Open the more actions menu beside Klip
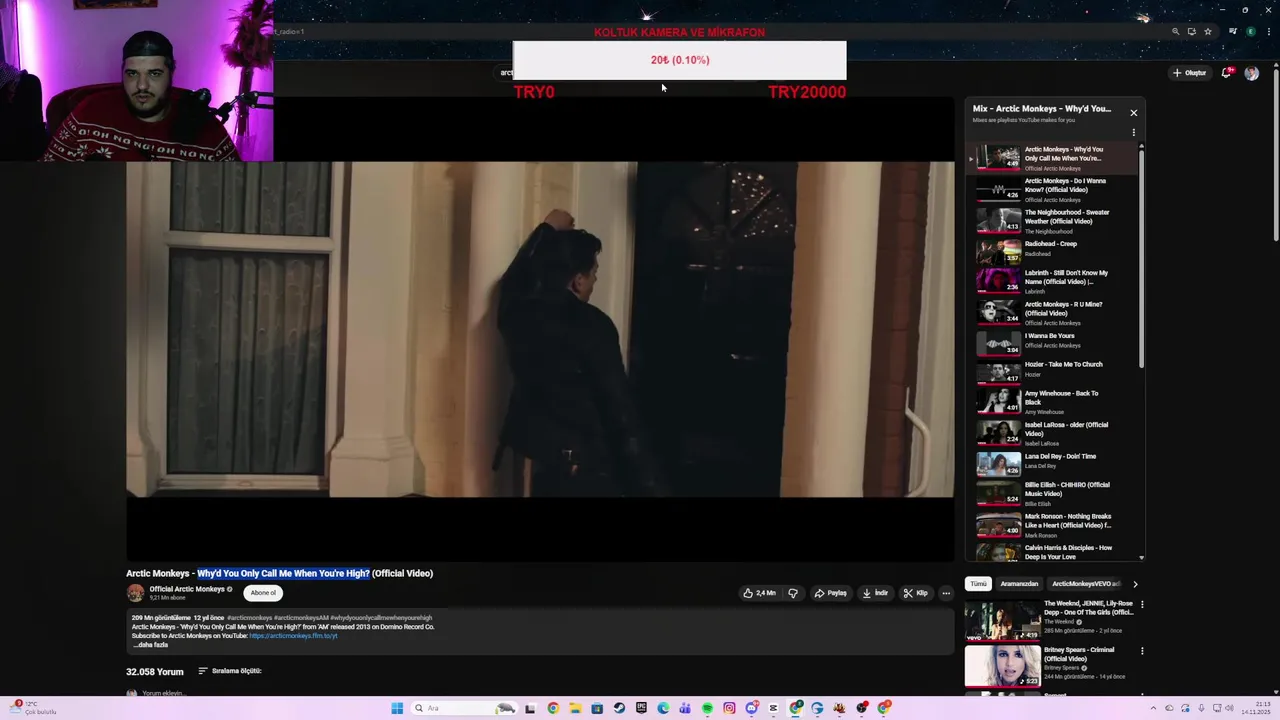1280x720 pixels. tap(946, 593)
